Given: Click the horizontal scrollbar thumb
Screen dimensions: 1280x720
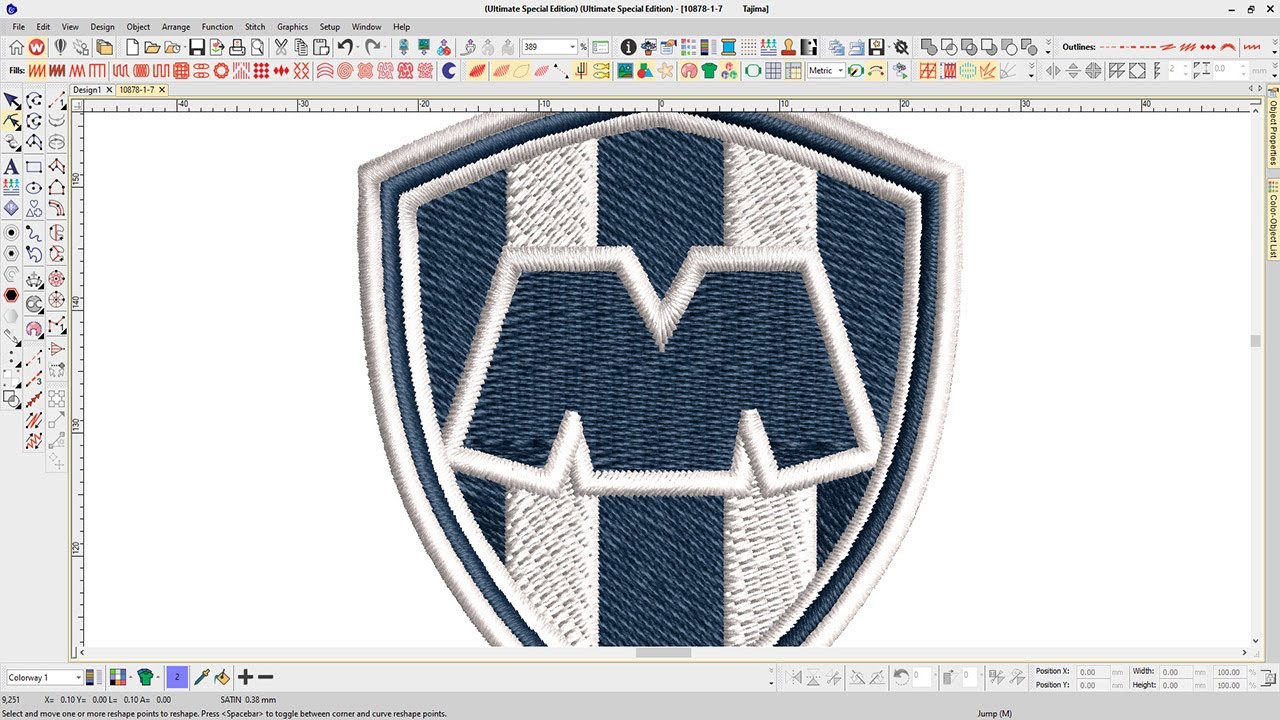Looking at the screenshot, I should (663, 653).
